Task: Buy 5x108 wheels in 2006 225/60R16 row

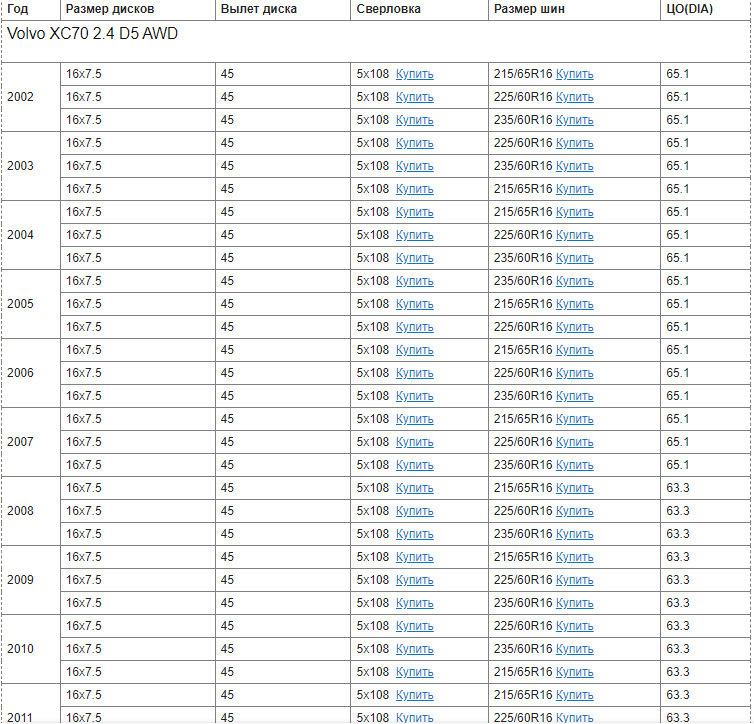Action: [415, 373]
